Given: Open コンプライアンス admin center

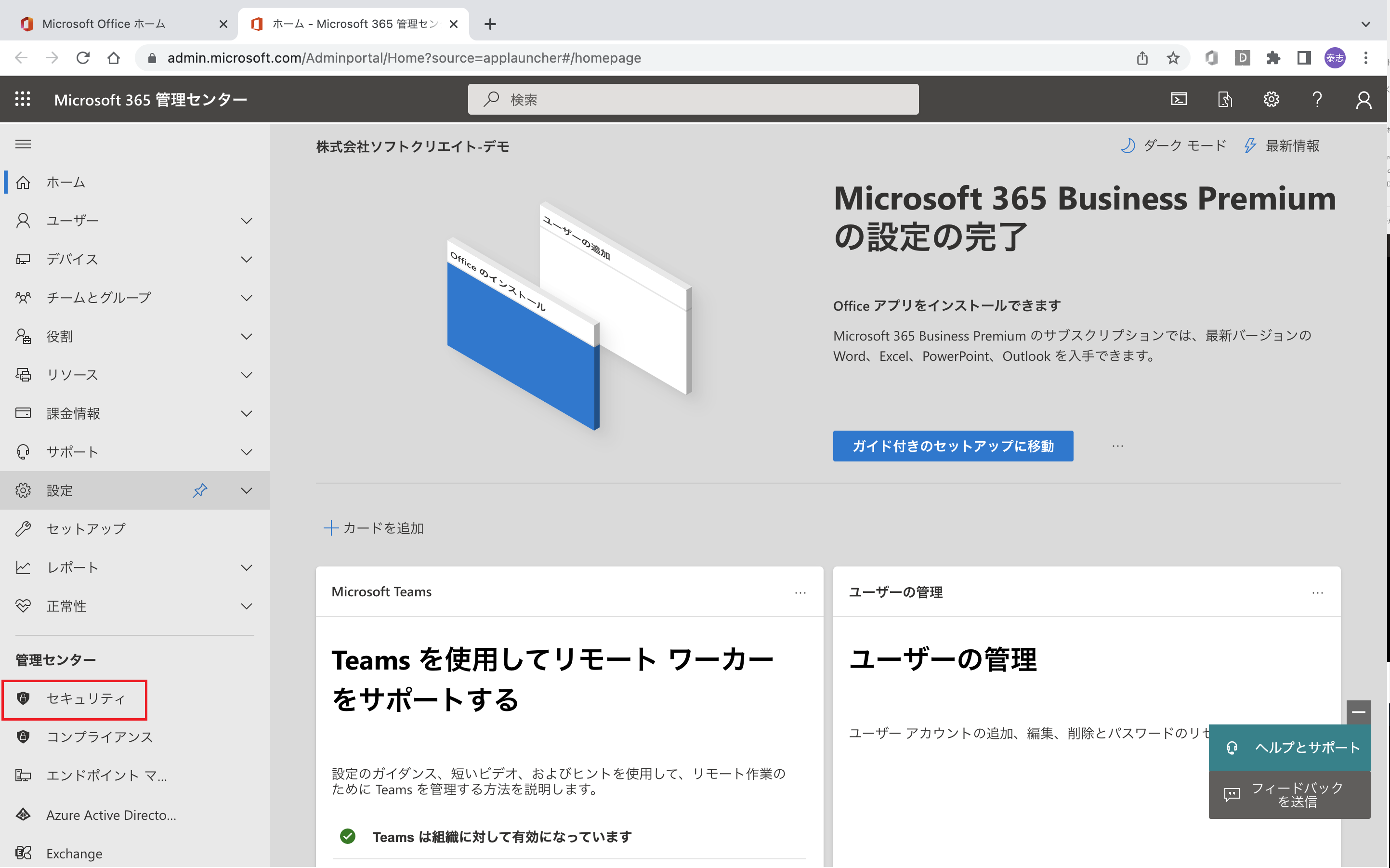Looking at the screenshot, I should (135, 737).
